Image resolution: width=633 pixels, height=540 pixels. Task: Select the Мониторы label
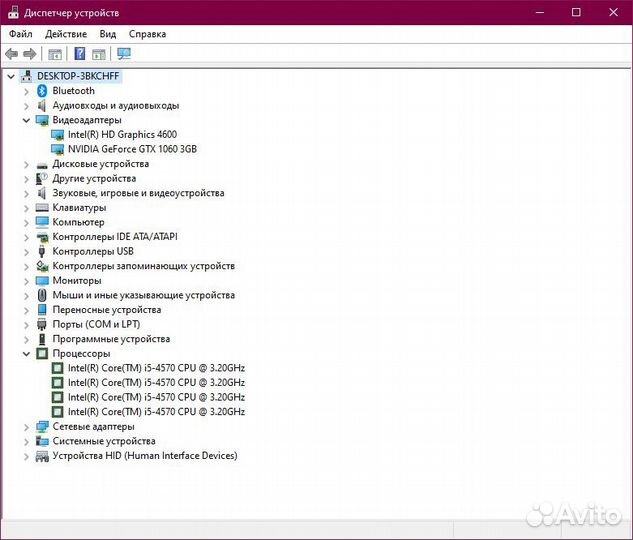pyautogui.click(x=77, y=281)
